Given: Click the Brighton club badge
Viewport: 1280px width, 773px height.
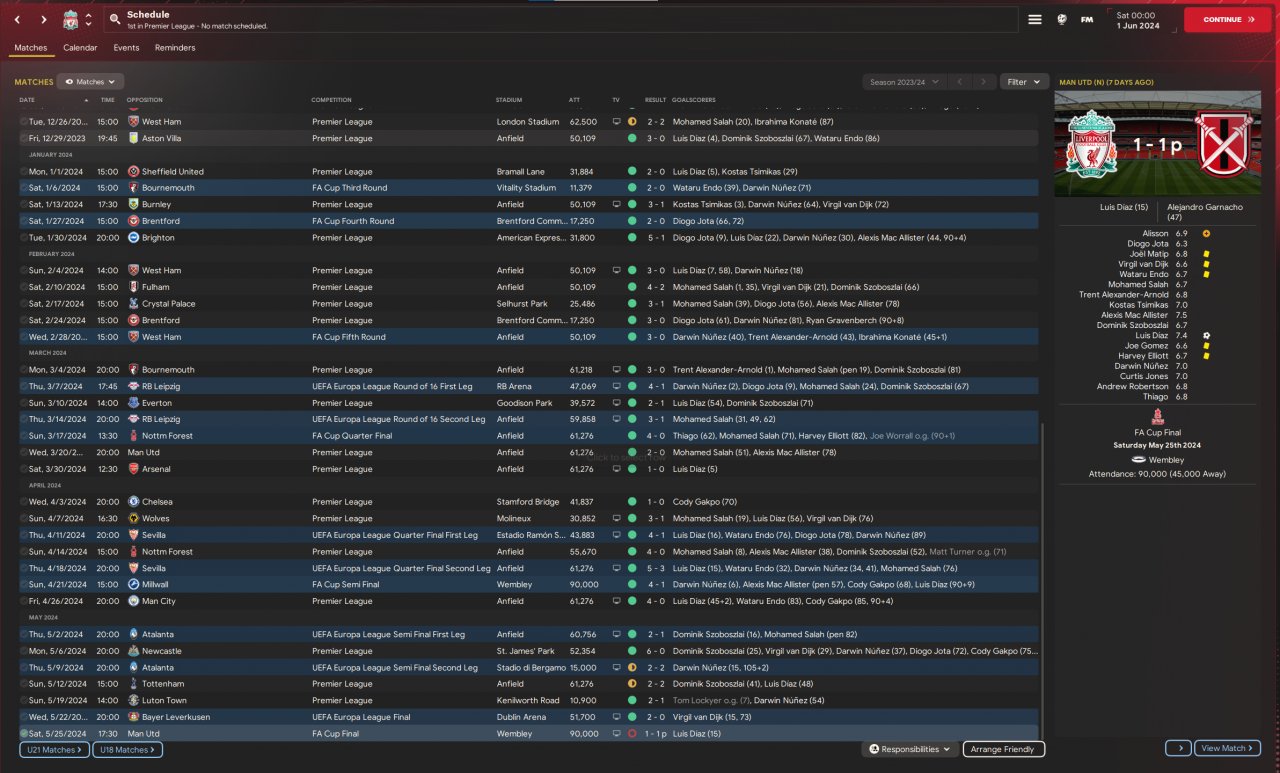Looking at the screenshot, I should click(x=134, y=238).
